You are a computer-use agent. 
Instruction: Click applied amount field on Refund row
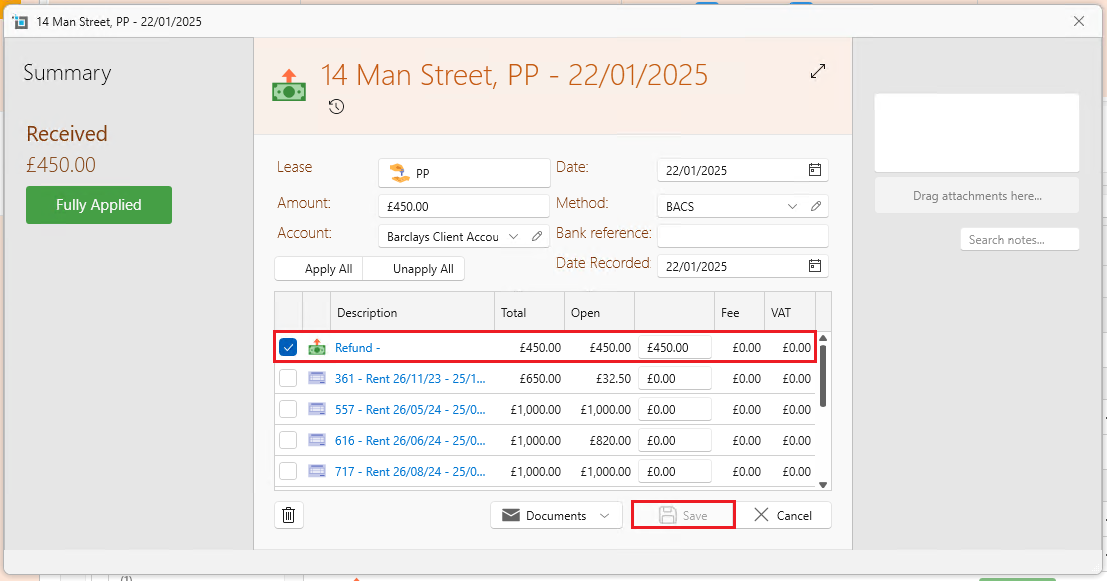(x=675, y=347)
